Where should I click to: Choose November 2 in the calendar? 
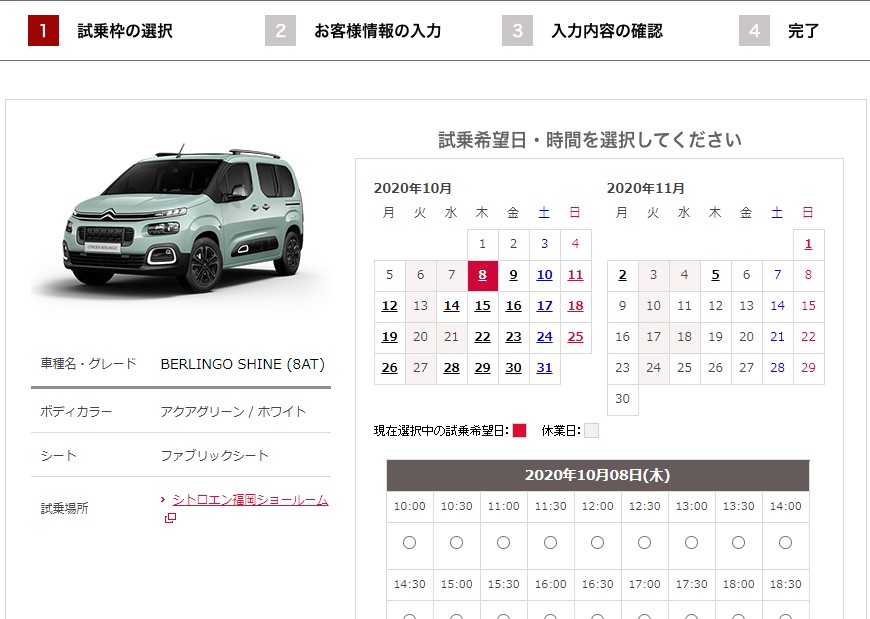(x=623, y=275)
